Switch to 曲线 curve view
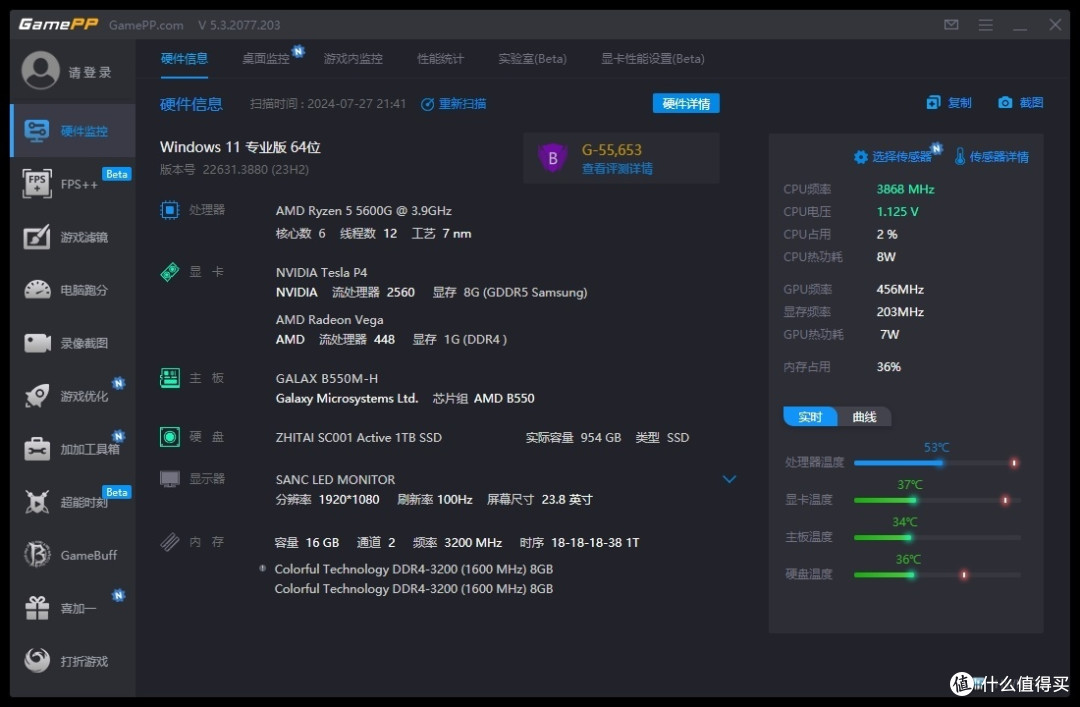 [x=864, y=417]
